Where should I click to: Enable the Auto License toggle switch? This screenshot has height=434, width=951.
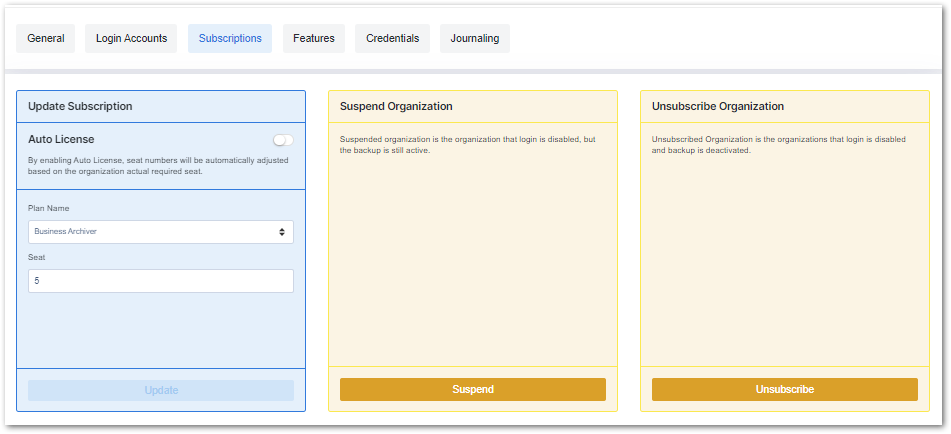pyautogui.click(x=283, y=140)
